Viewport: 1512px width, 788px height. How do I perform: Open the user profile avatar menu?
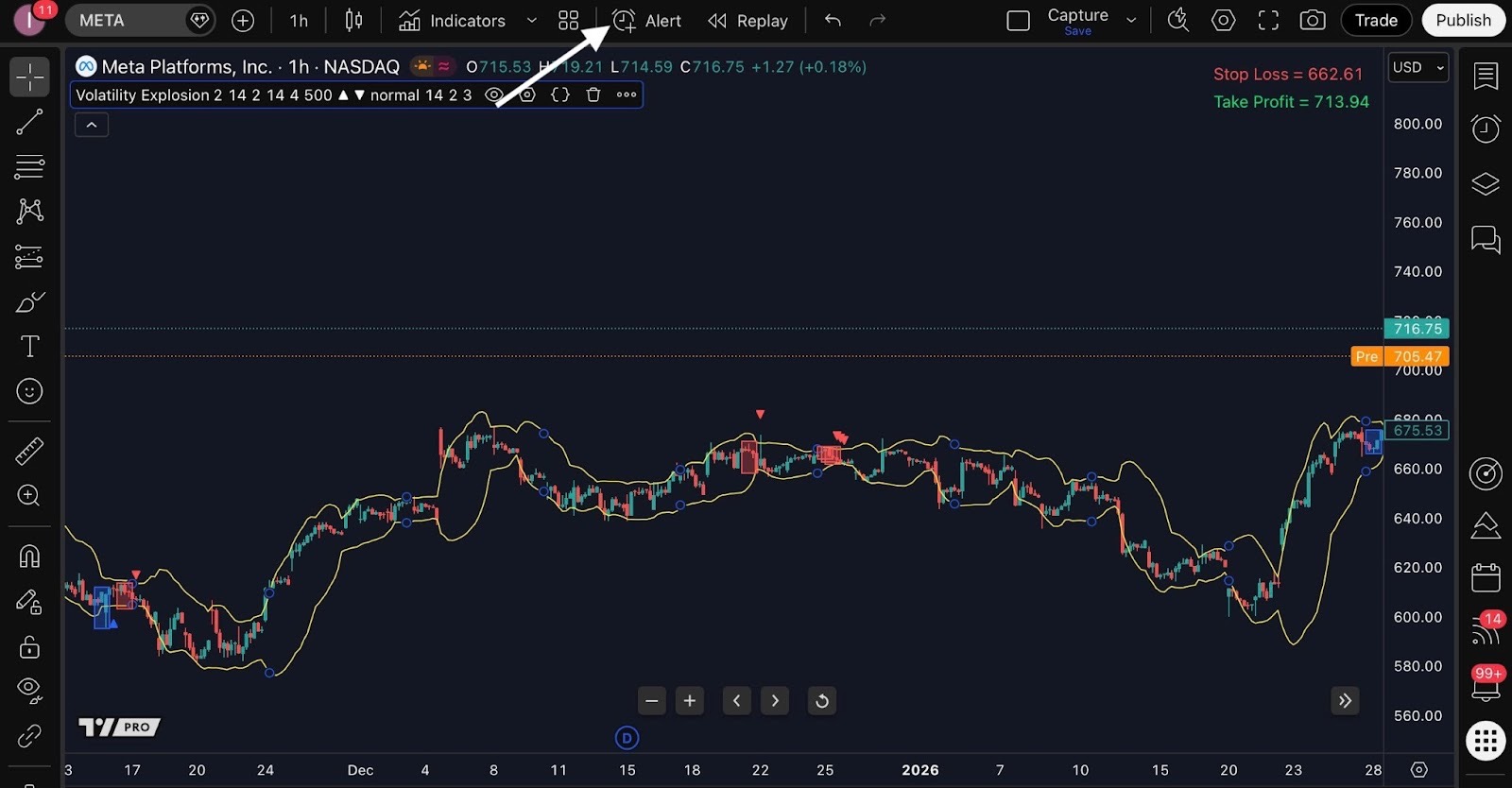29,20
